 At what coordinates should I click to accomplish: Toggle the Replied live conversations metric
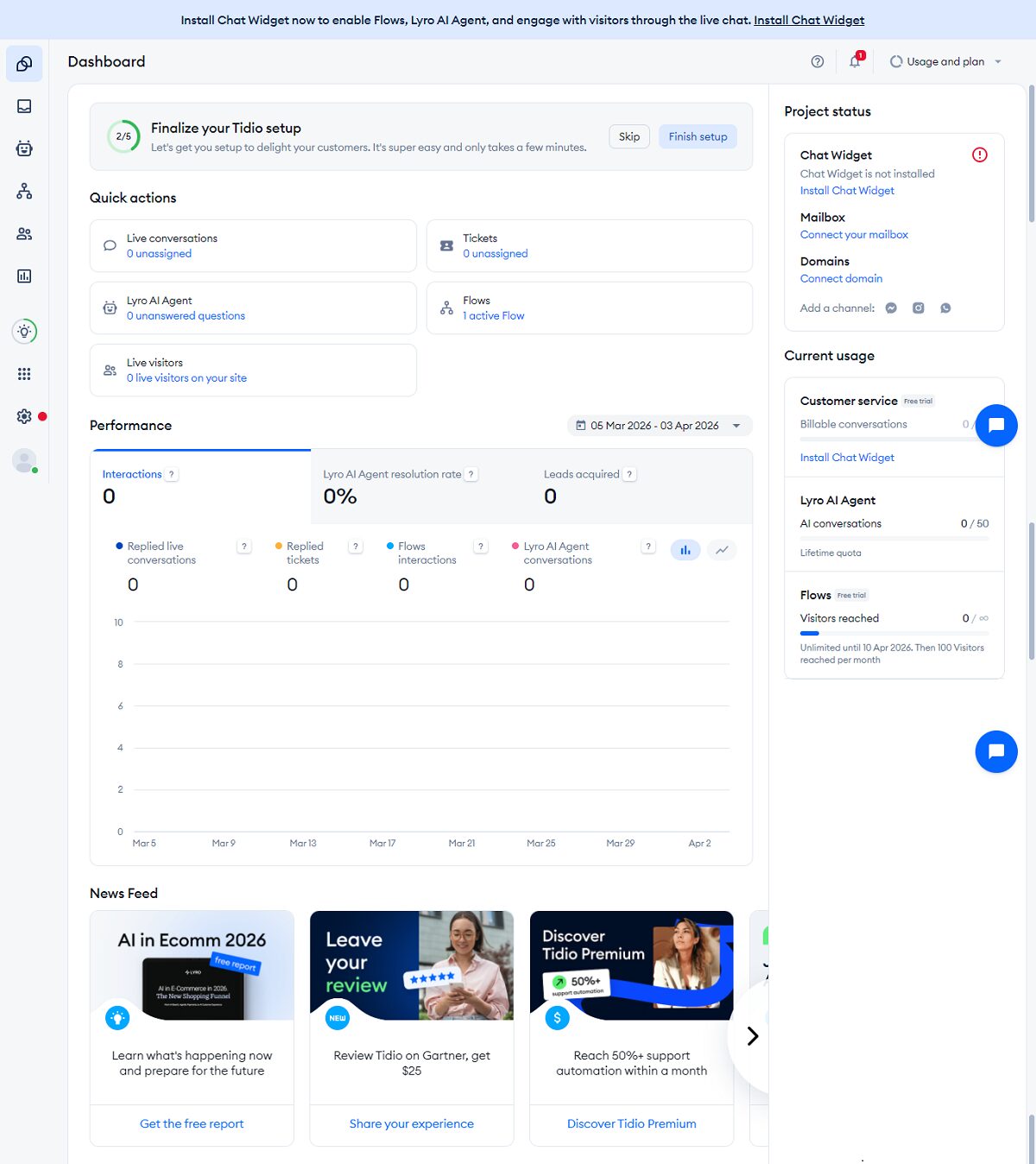(161, 553)
